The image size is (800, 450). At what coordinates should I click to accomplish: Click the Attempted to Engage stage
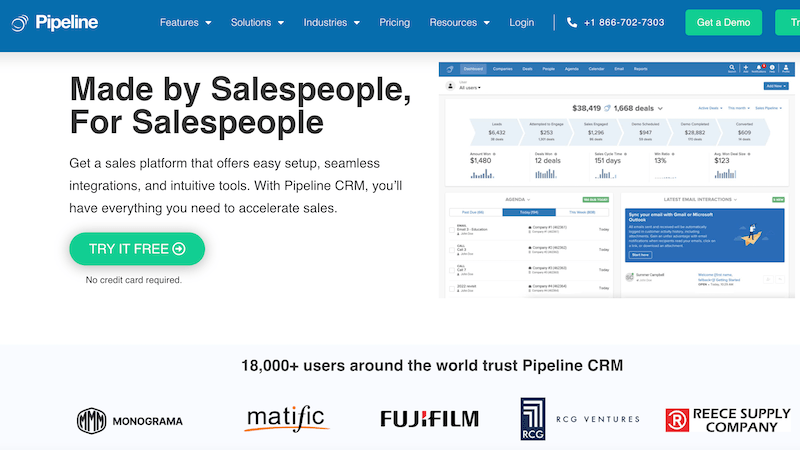click(546, 132)
